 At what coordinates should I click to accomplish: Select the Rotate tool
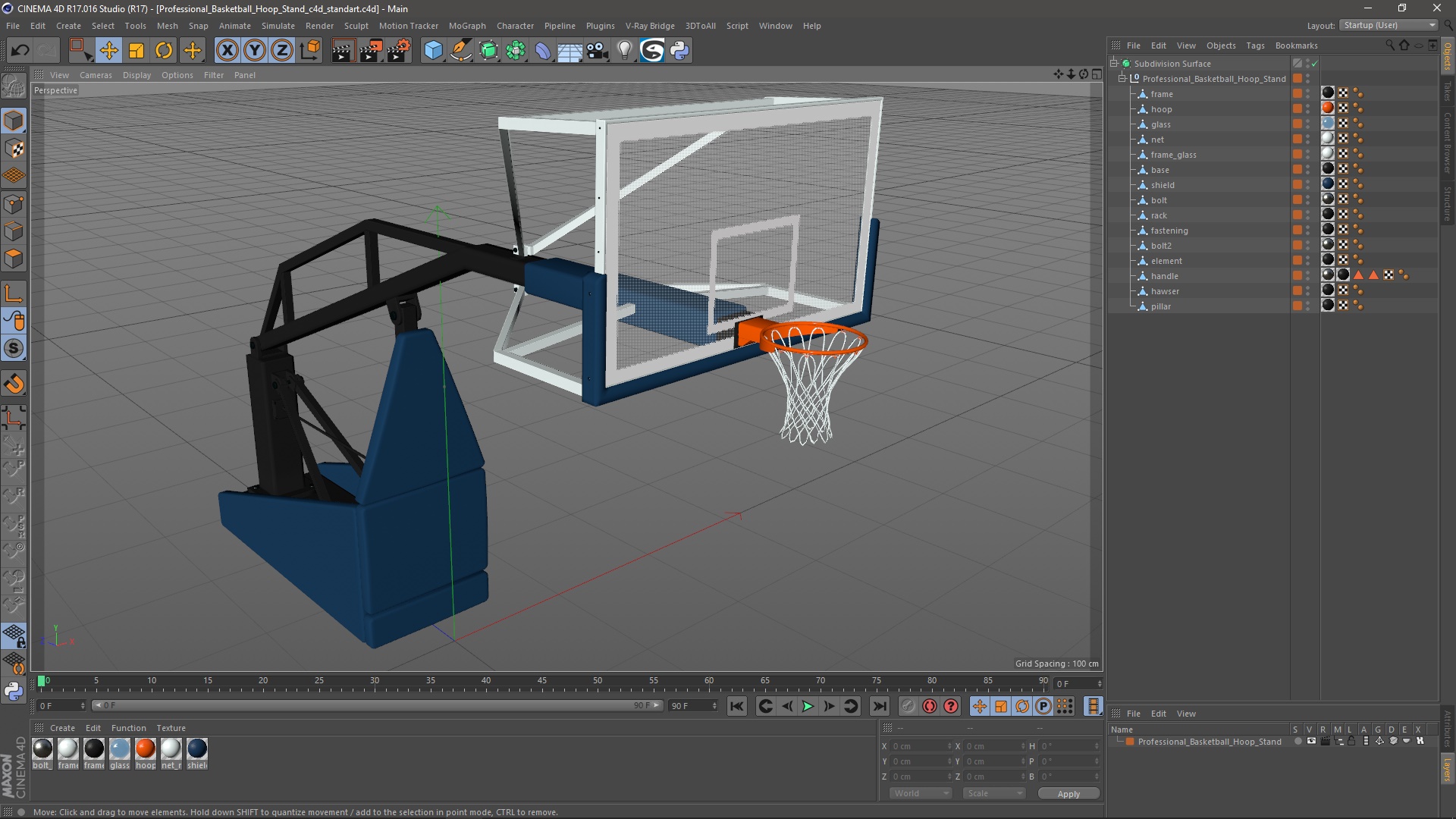pos(164,51)
